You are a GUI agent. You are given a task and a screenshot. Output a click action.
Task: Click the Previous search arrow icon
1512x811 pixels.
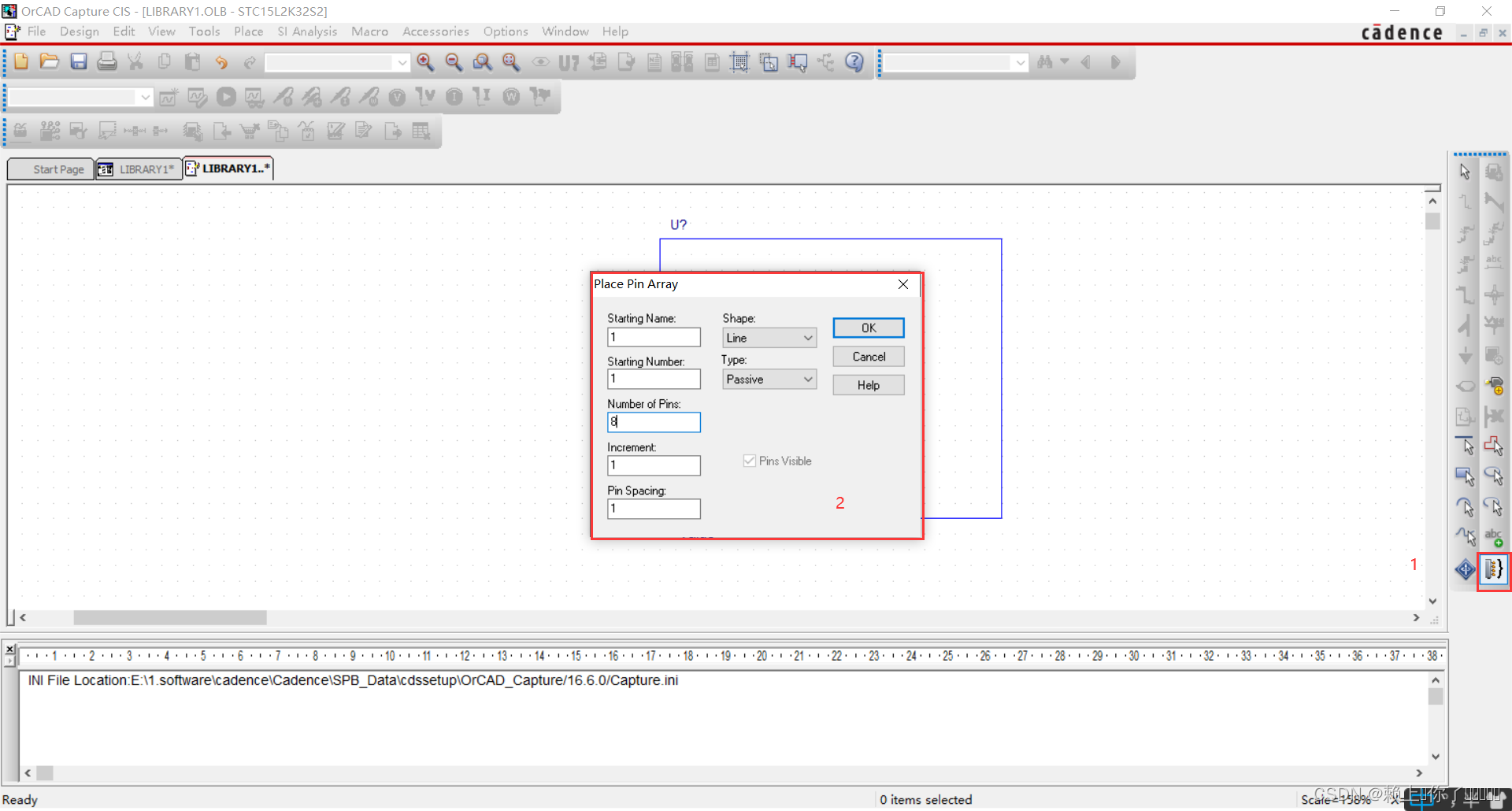pyautogui.click(x=1087, y=62)
